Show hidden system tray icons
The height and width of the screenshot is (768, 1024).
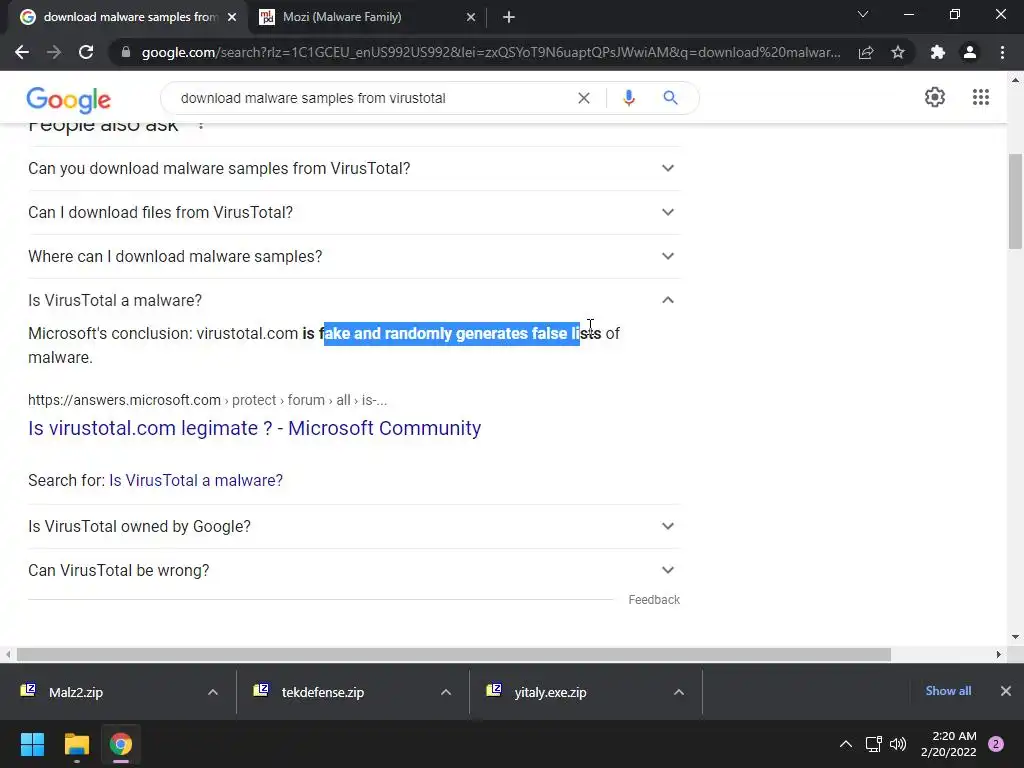click(845, 744)
